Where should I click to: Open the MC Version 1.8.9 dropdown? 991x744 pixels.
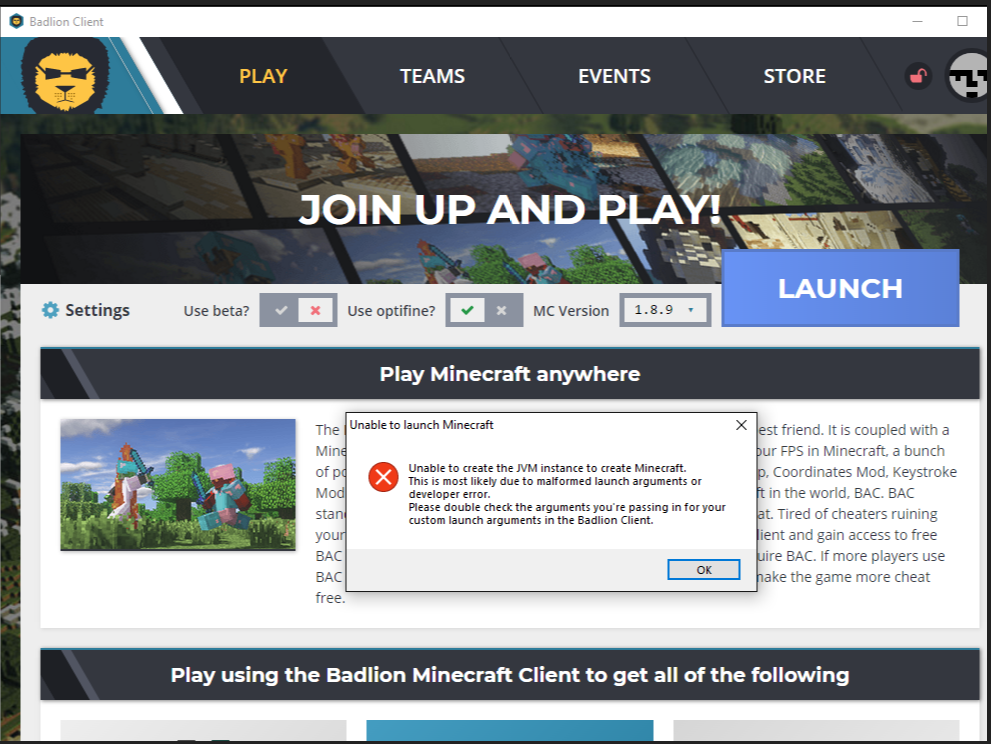(x=665, y=310)
